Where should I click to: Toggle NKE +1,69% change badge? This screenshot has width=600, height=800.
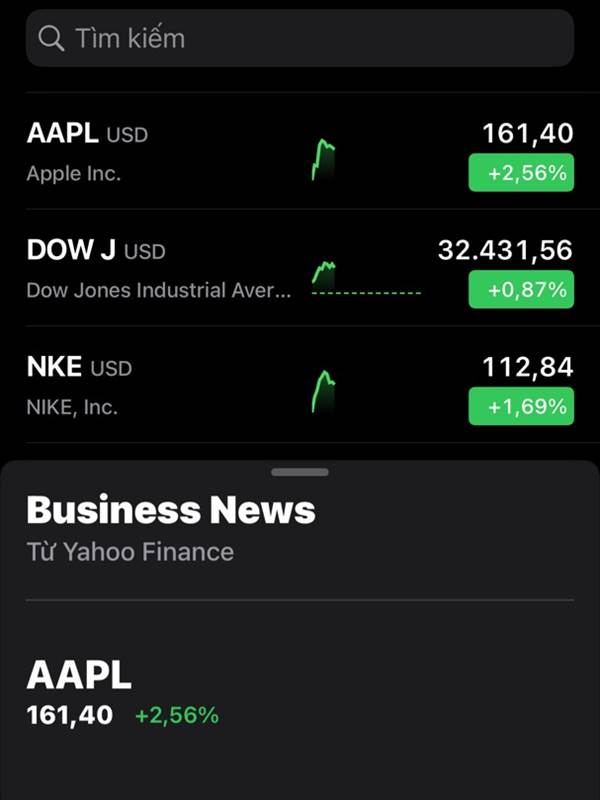(x=521, y=407)
